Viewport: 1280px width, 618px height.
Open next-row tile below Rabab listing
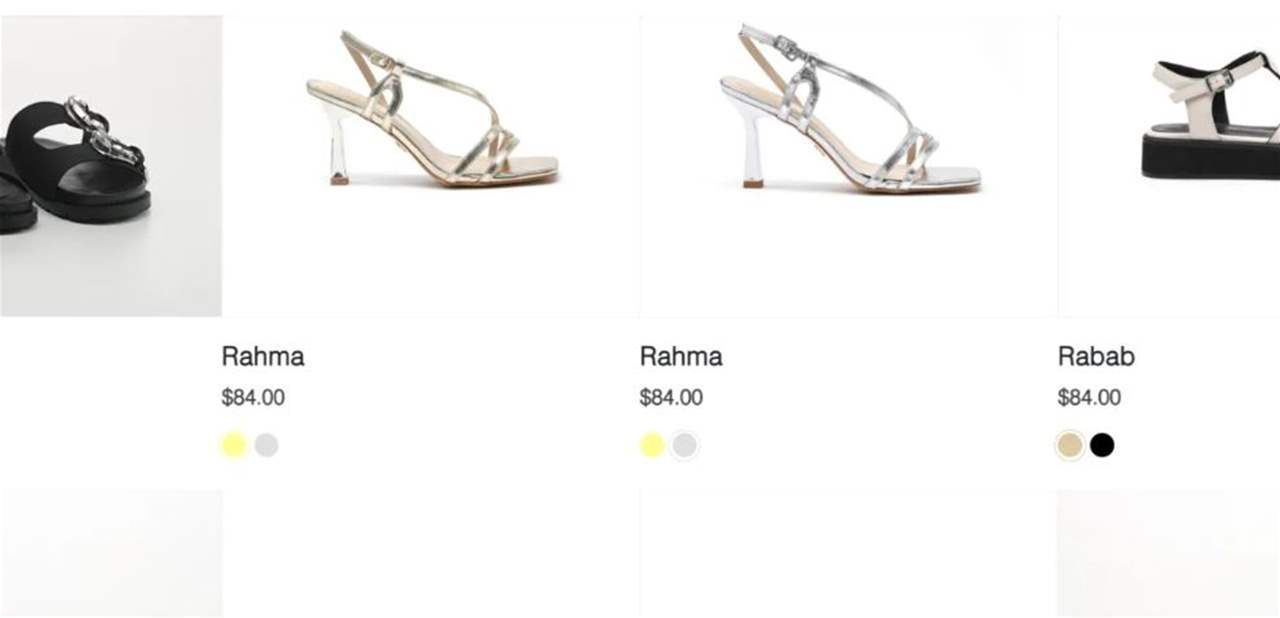[x=1168, y=553]
